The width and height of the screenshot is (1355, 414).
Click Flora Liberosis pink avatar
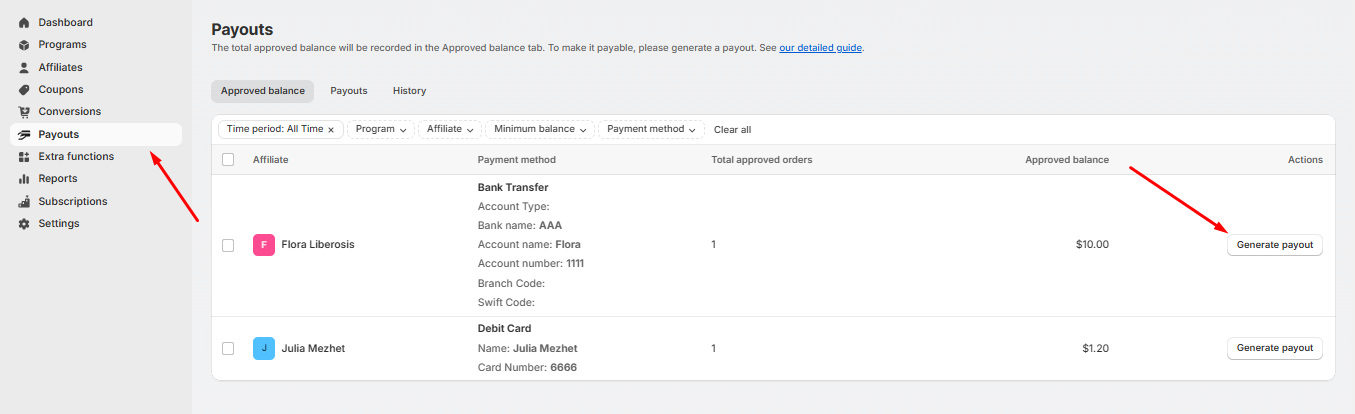(x=264, y=245)
